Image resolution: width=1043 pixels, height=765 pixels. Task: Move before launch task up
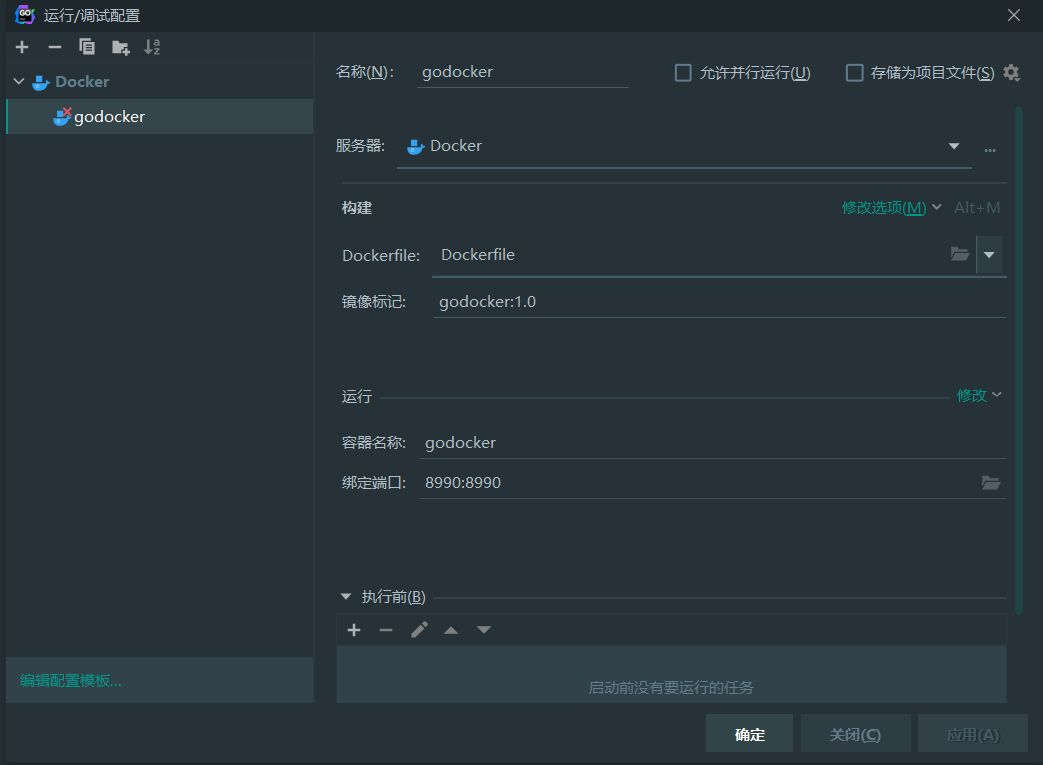pyautogui.click(x=451, y=630)
